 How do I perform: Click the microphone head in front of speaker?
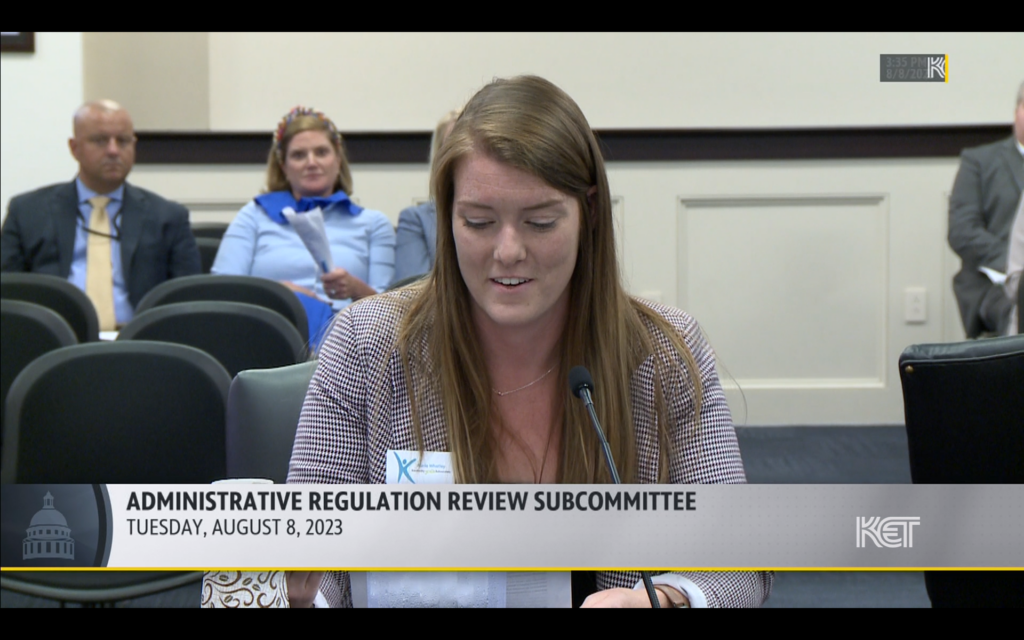pyautogui.click(x=580, y=381)
